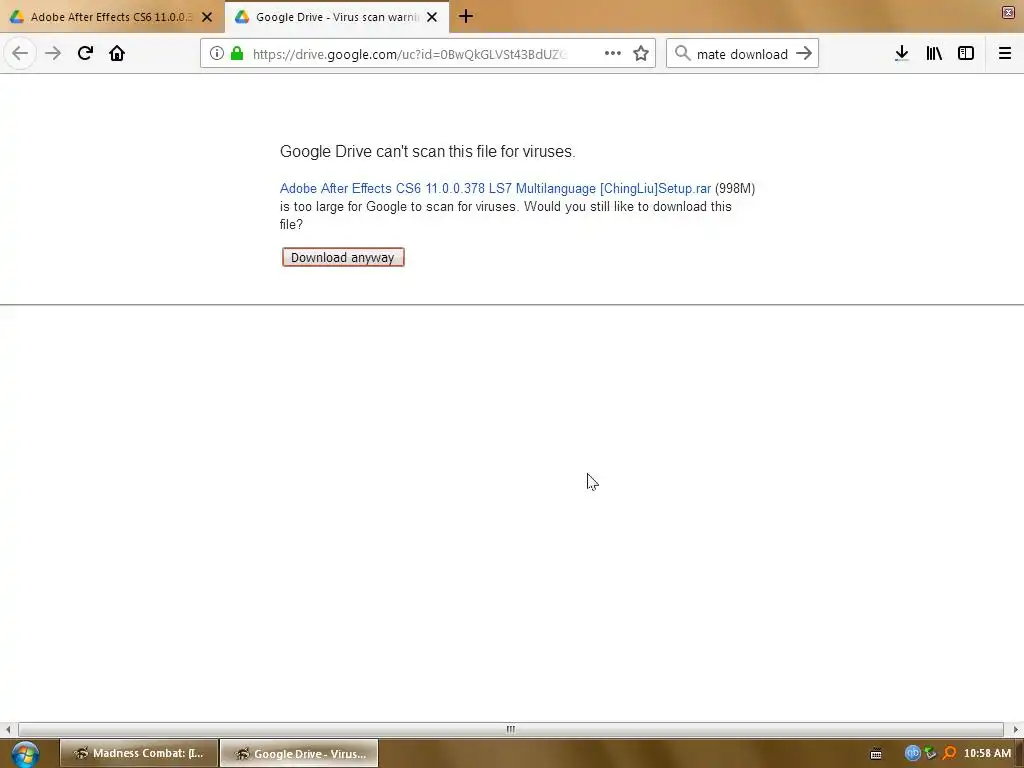Switch to Adobe After Effects CS6 tab

(x=112, y=17)
